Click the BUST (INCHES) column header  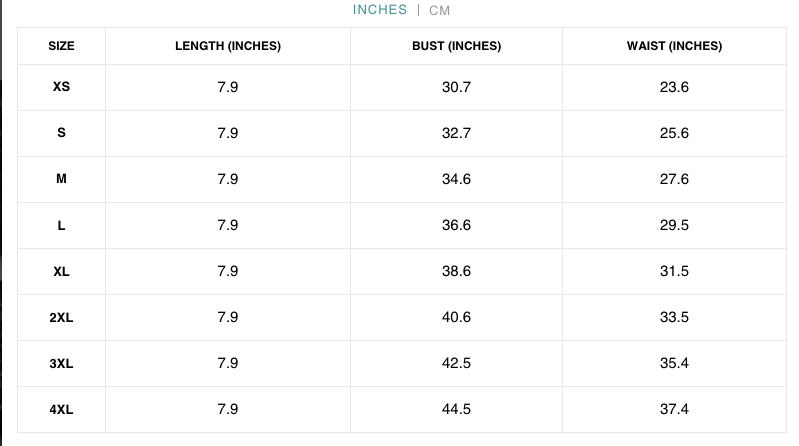(456, 46)
